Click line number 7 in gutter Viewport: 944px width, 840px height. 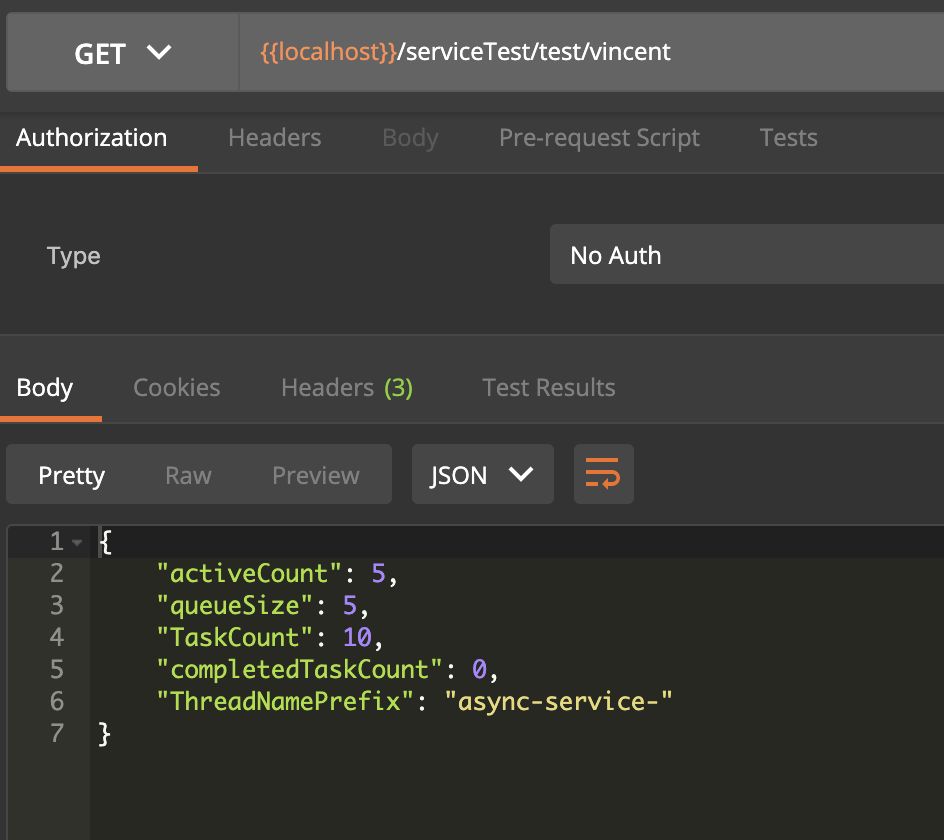(x=57, y=733)
